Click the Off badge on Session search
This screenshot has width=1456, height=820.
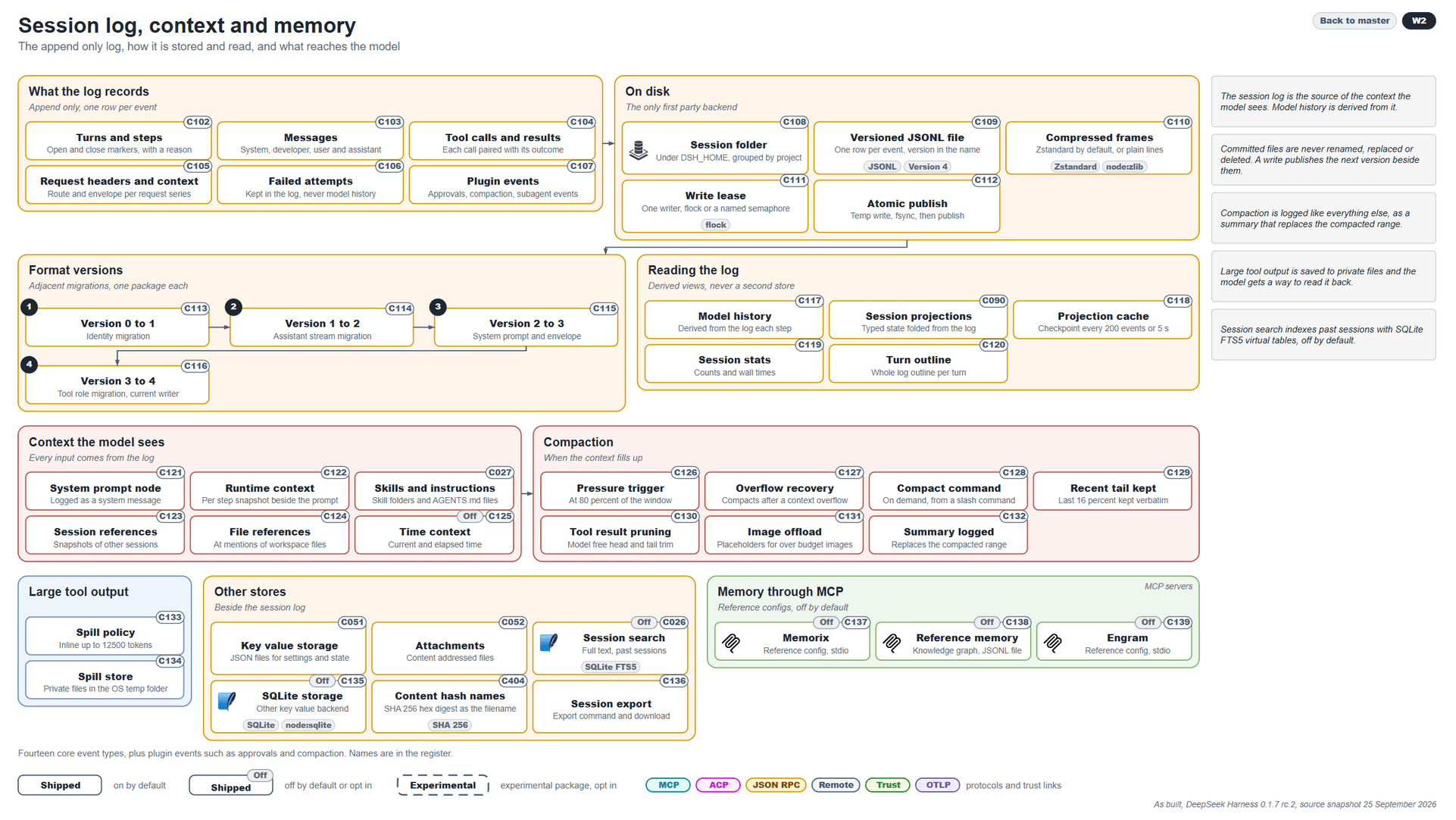(x=644, y=622)
